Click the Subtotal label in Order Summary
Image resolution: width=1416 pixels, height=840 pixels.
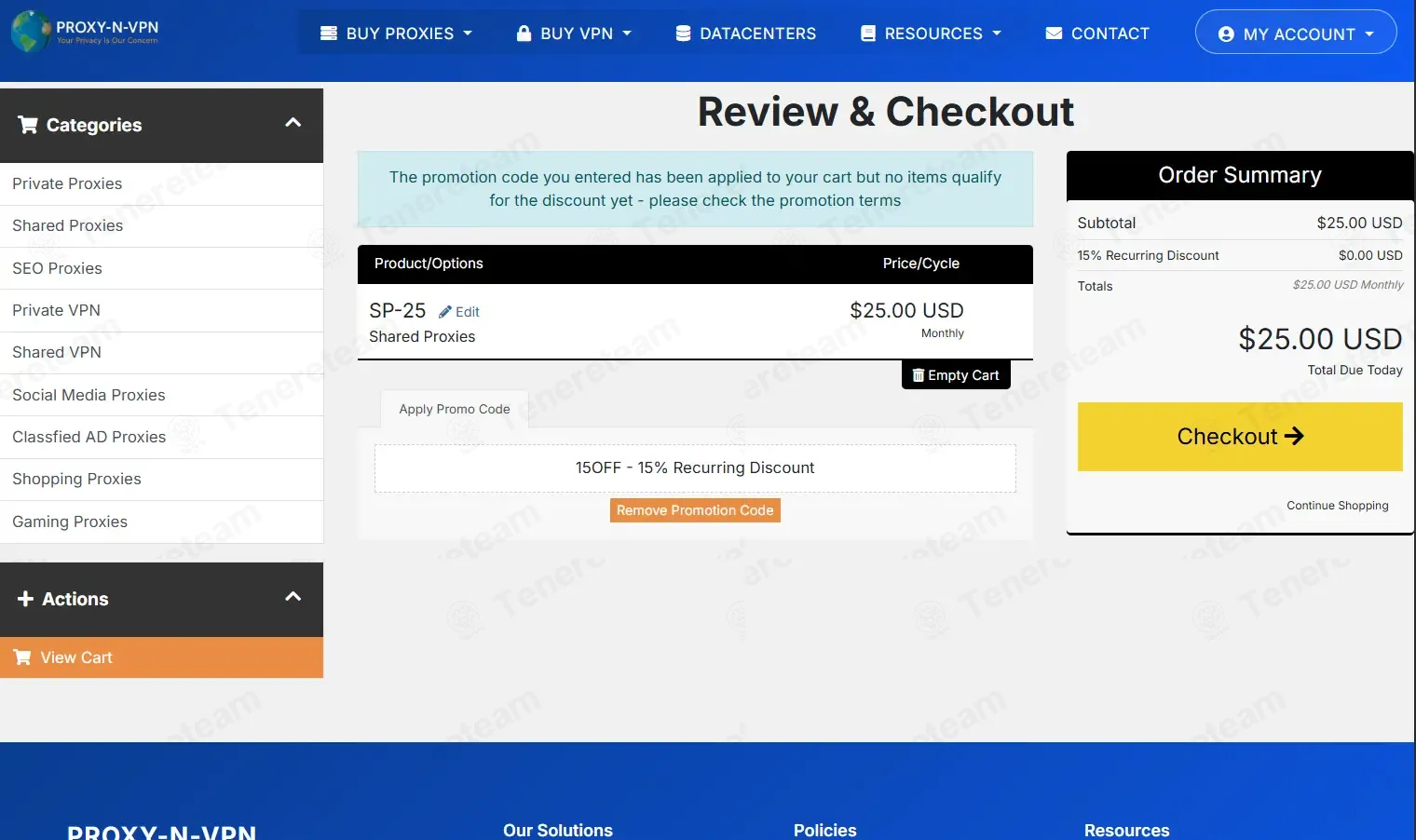coord(1107,224)
